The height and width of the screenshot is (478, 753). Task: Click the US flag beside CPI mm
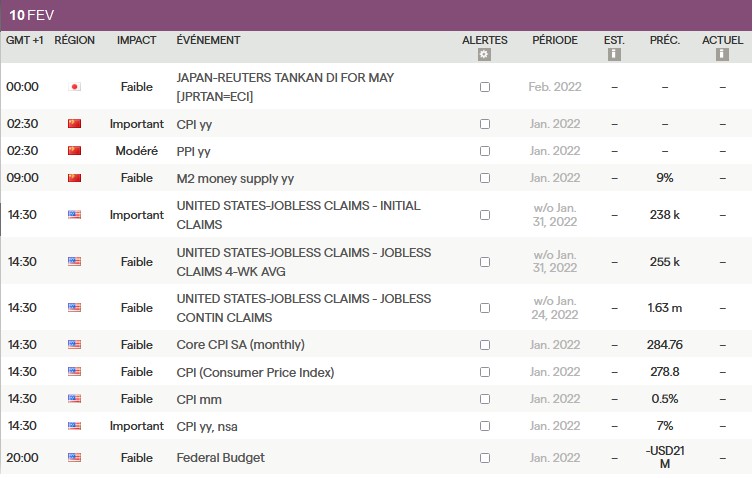point(74,399)
